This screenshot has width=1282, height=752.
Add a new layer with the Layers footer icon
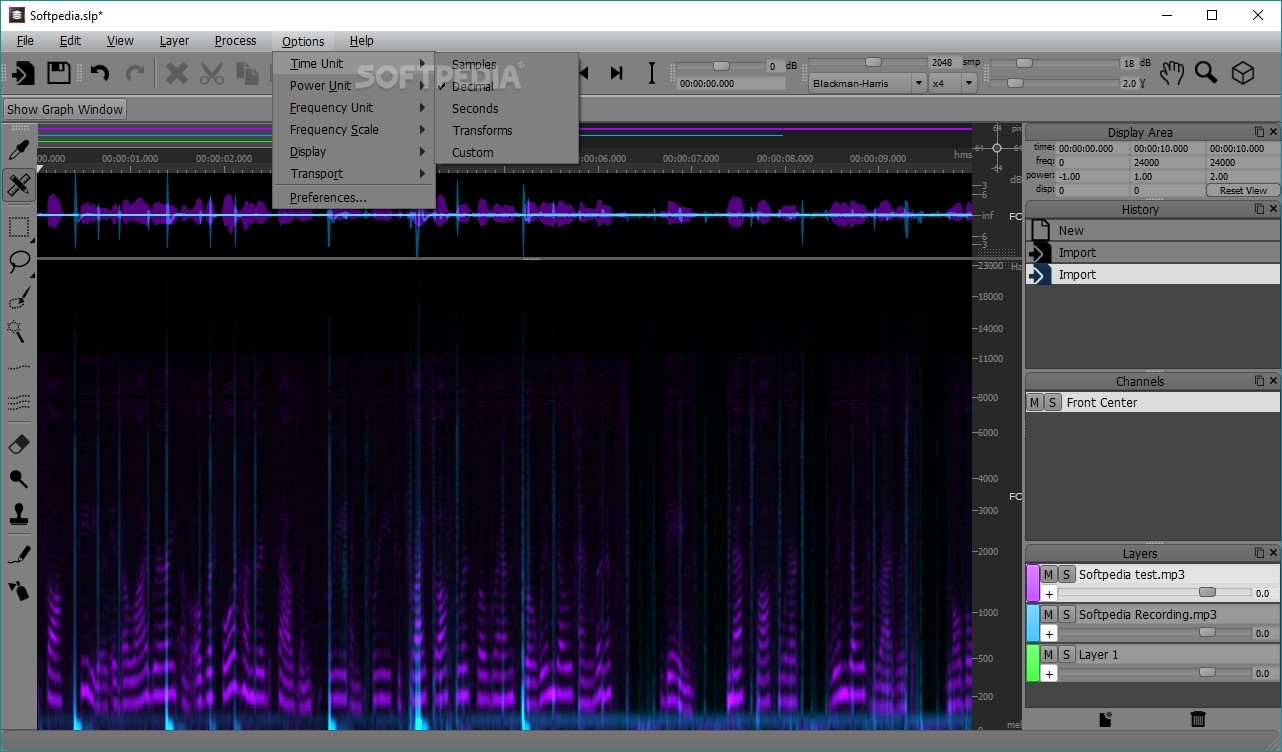1105,719
